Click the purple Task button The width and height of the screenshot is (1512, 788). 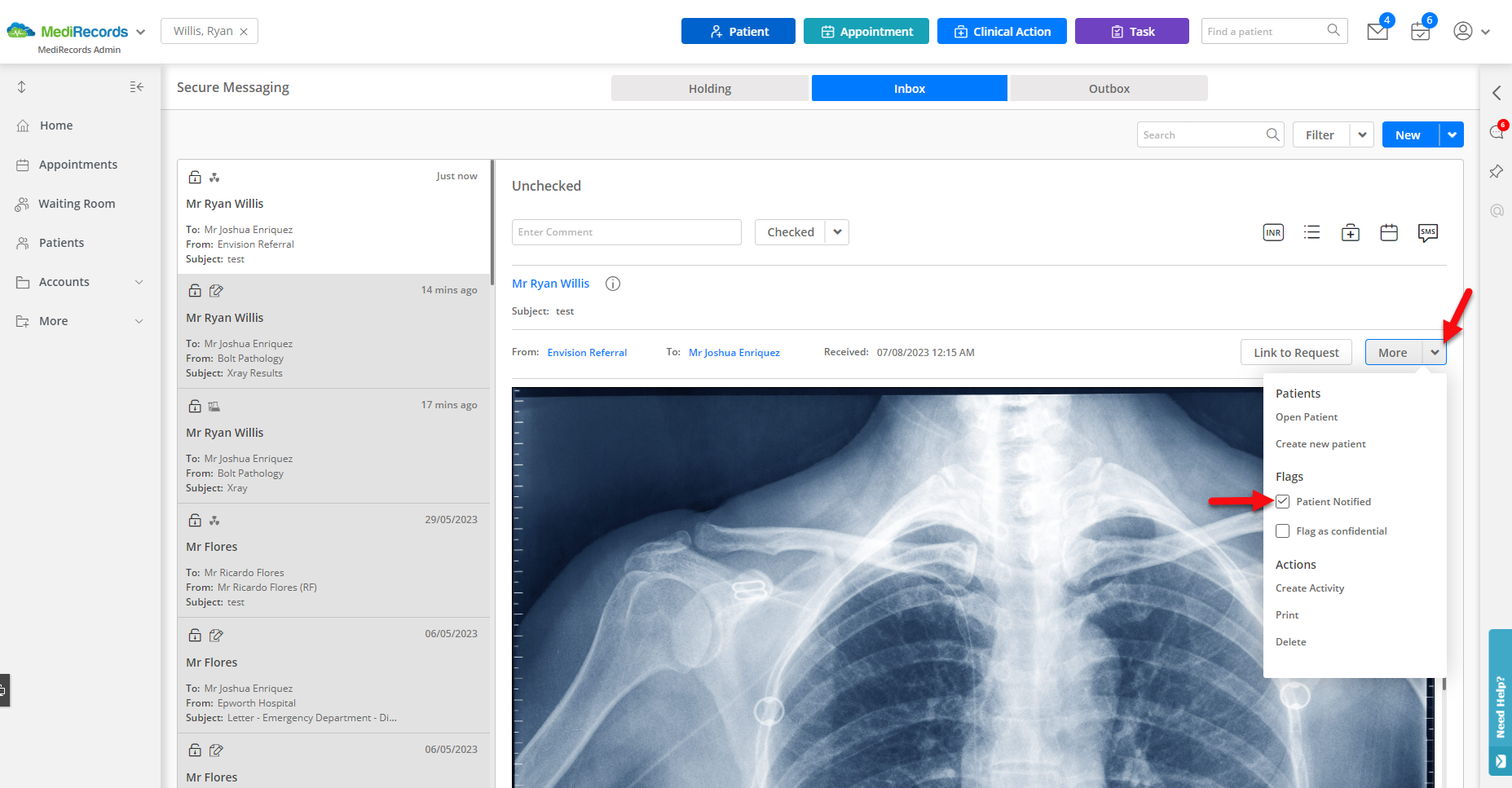click(x=1132, y=31)
